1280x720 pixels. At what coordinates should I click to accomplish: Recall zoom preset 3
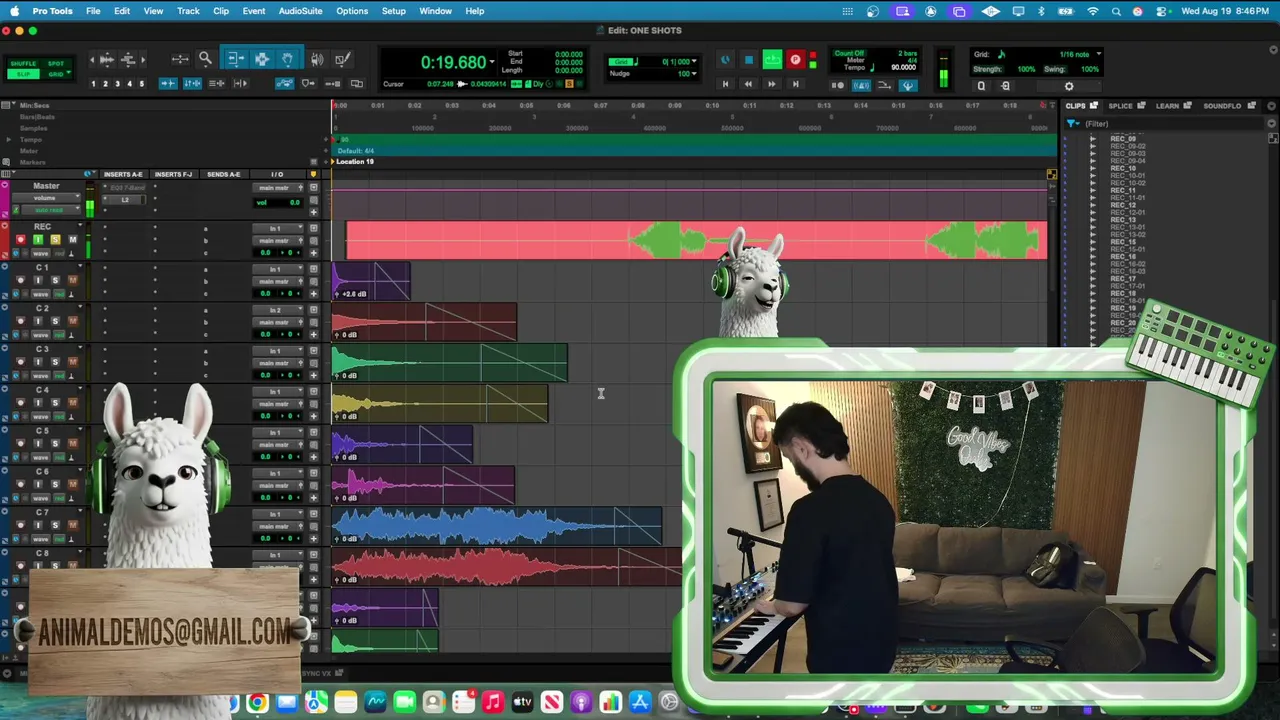117,84
